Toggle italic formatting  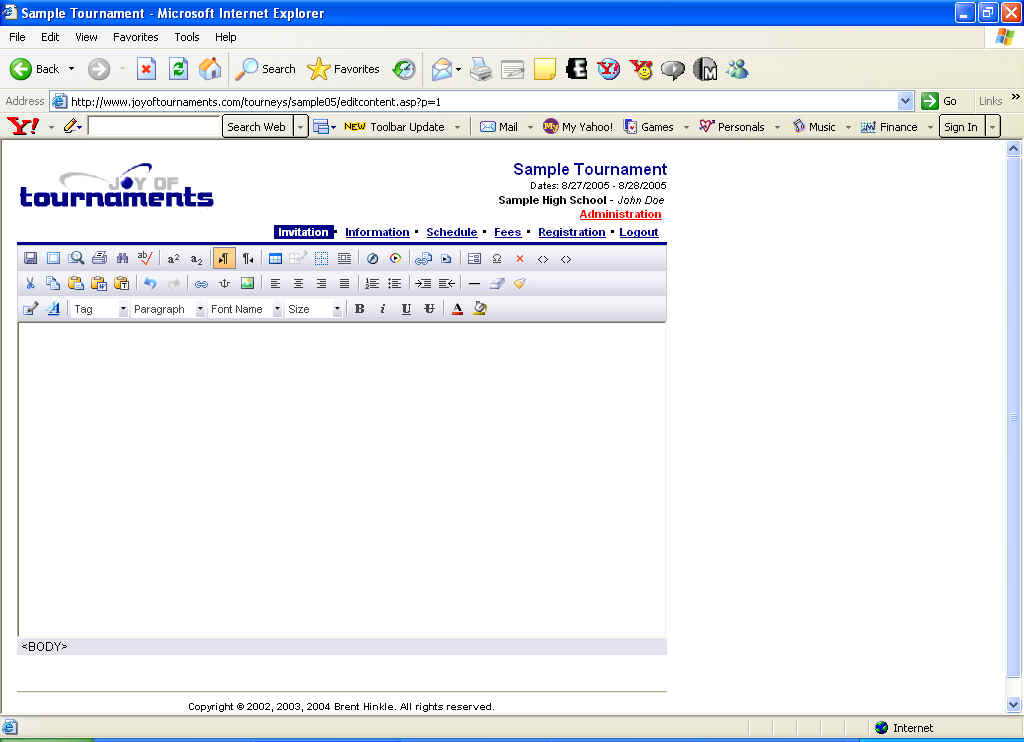(x=382, y=309)
